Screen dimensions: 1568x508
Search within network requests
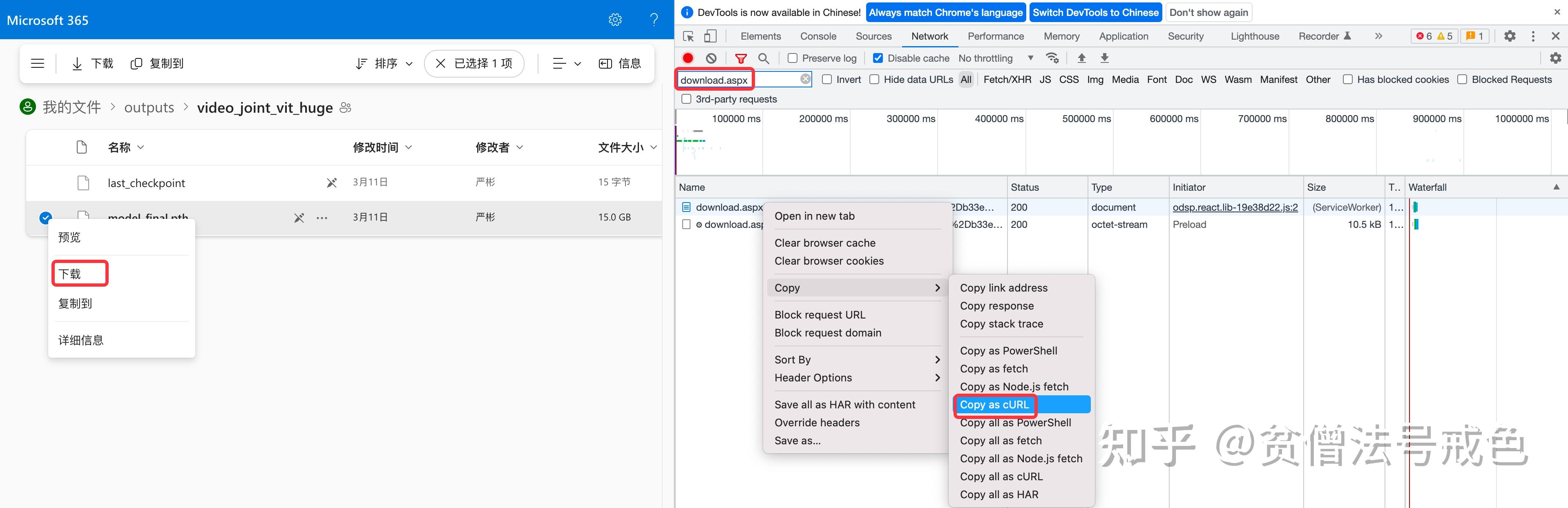(x=764, y=58)
